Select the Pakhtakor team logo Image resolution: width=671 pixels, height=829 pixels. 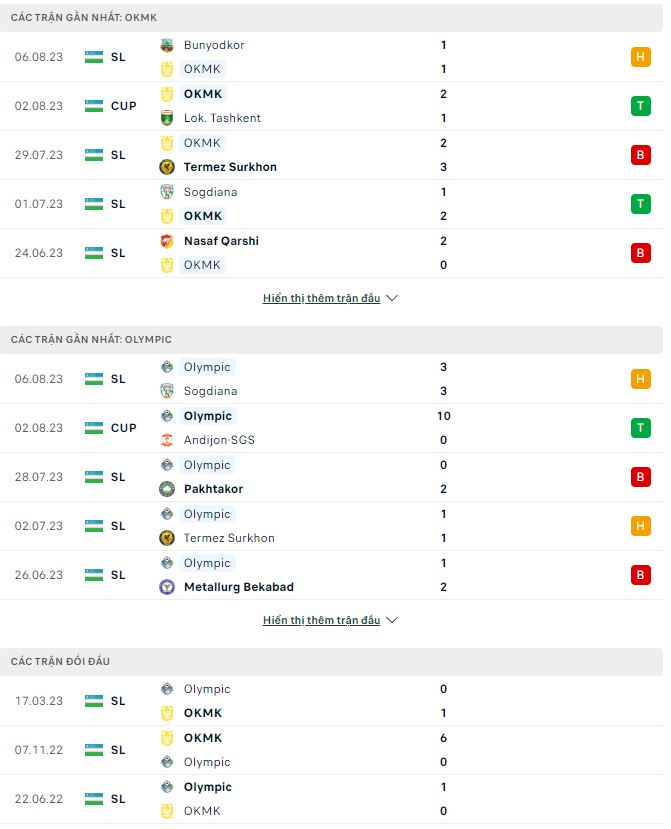(x=165, y=489)
